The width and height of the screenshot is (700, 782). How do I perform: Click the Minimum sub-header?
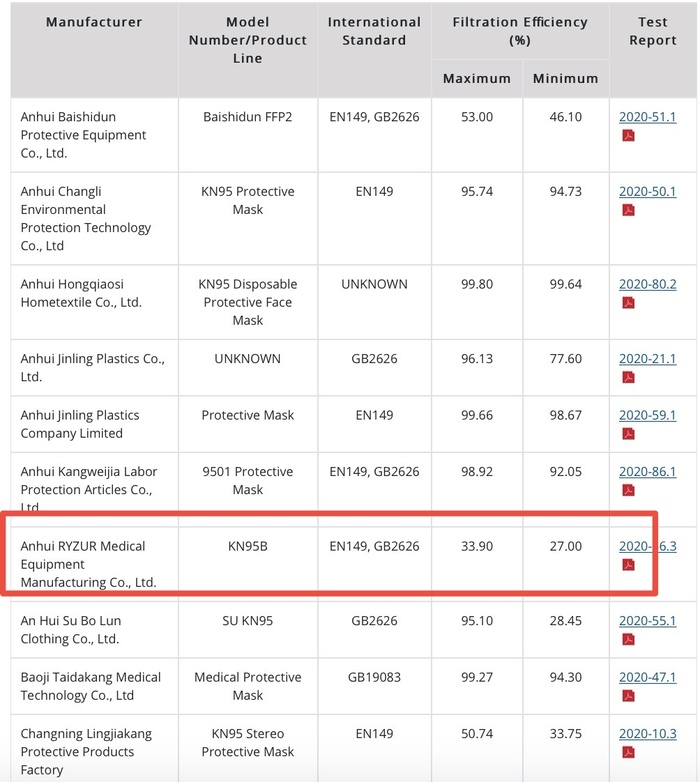565,78
